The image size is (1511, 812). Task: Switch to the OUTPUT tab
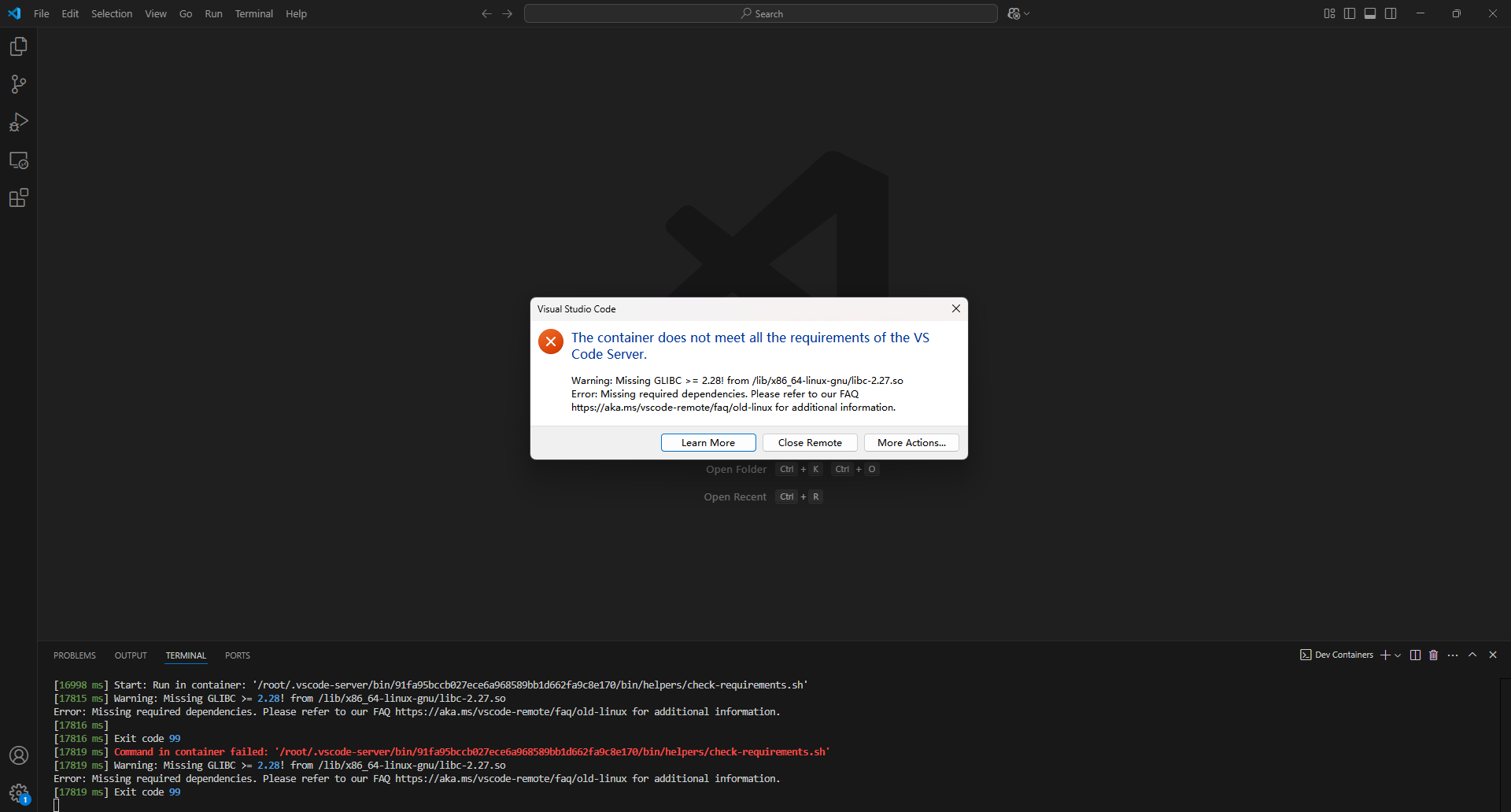click(131, 655)
